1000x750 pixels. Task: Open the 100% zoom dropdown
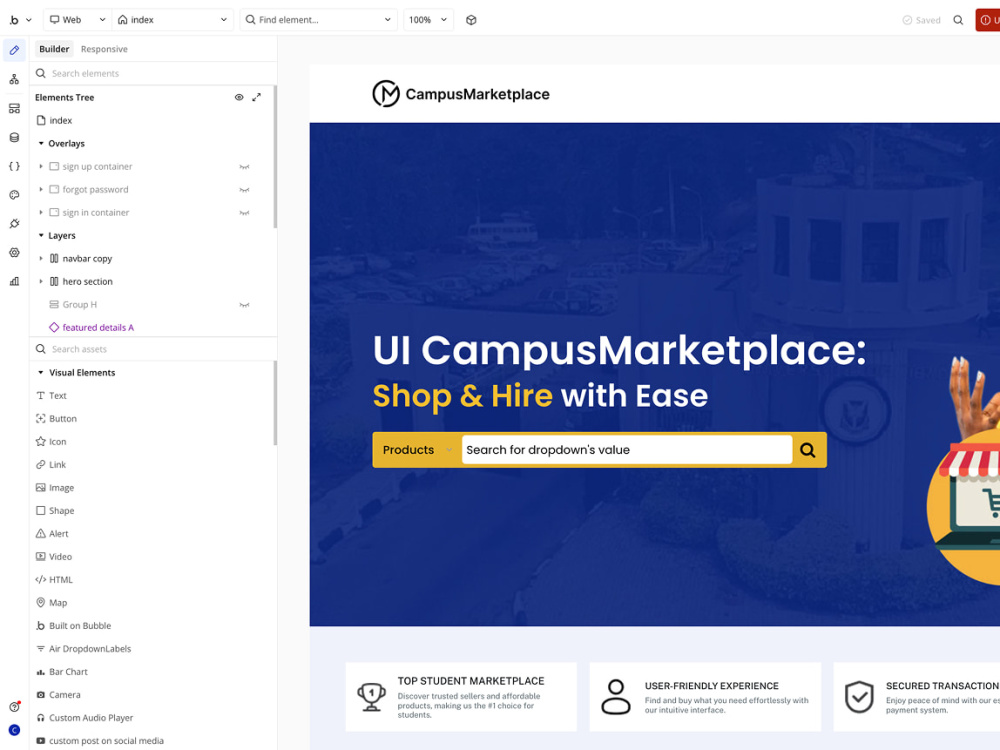tap(428, 20)
